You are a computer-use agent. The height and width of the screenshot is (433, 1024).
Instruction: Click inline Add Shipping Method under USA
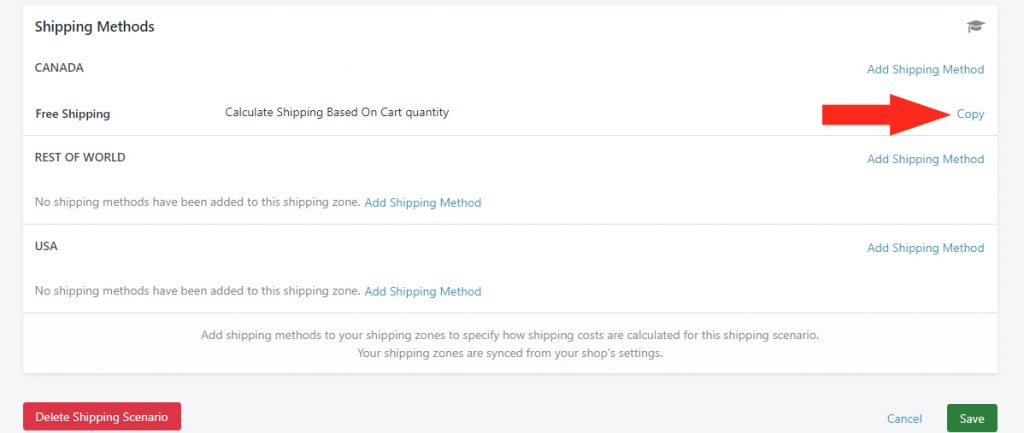click(x=422, y=292)
